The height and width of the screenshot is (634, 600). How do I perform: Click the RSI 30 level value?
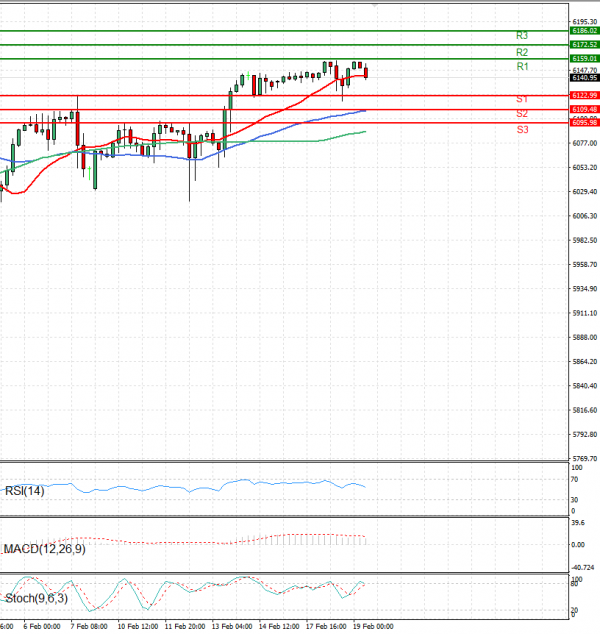point(575,500)
